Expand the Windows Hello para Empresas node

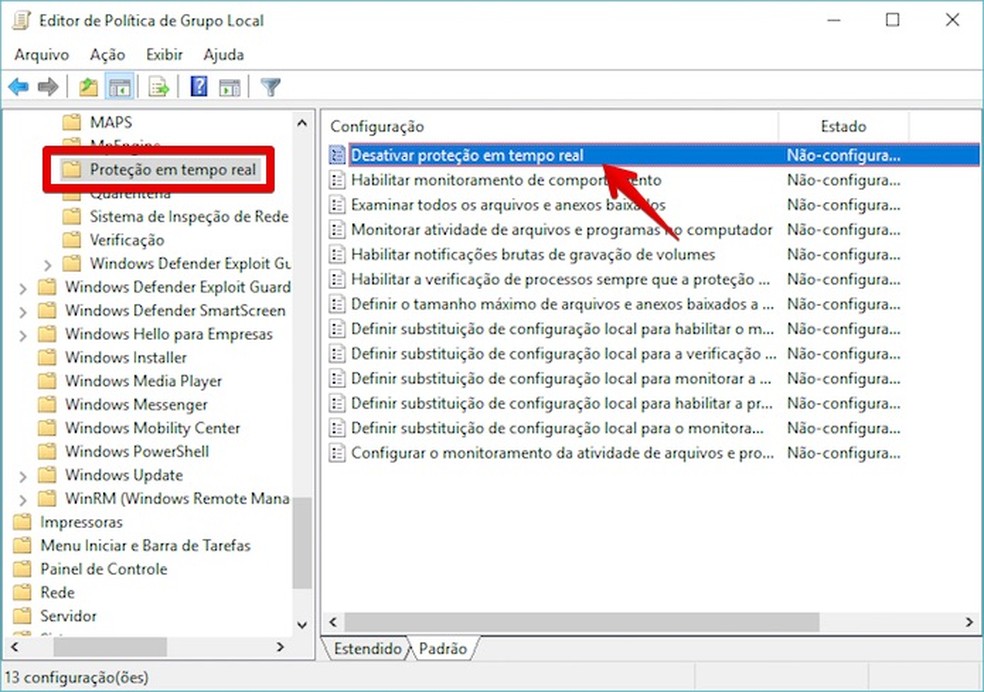point(23,334)
